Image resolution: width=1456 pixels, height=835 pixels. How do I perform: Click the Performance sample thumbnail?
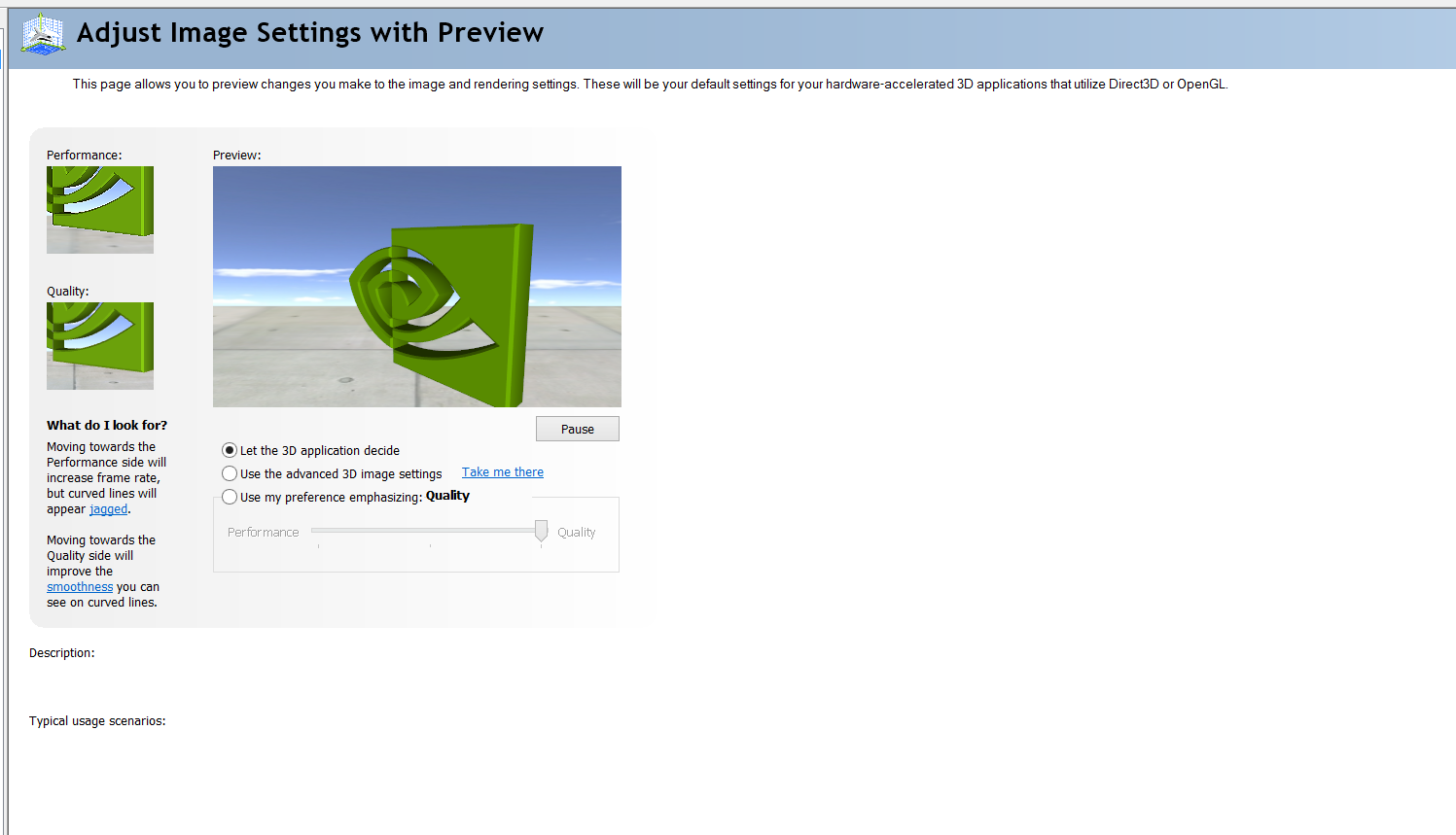click(100, 210)
